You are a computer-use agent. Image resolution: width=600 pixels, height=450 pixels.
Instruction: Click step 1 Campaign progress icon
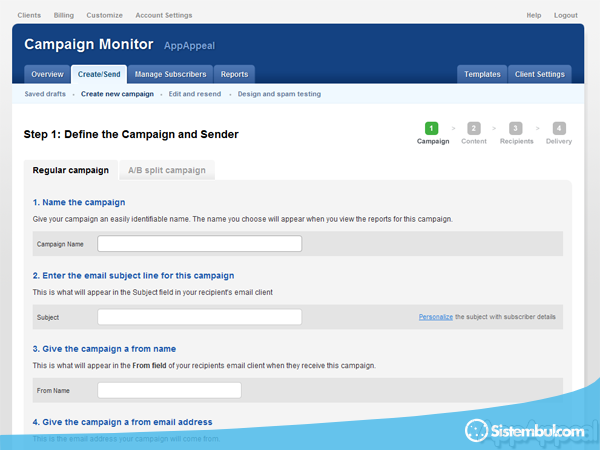pyautogui.click(x=432, y=128)
